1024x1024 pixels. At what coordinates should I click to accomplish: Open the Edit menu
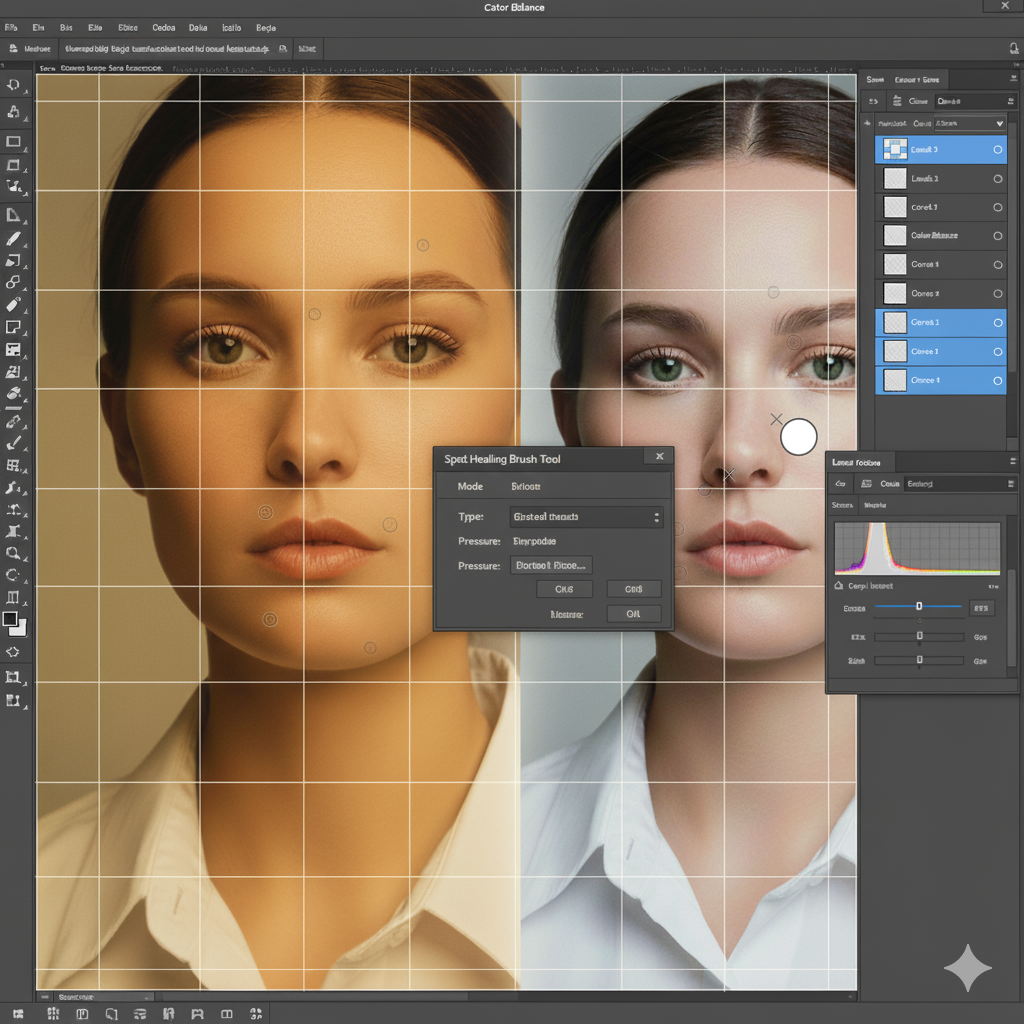(x=39, y=28)
